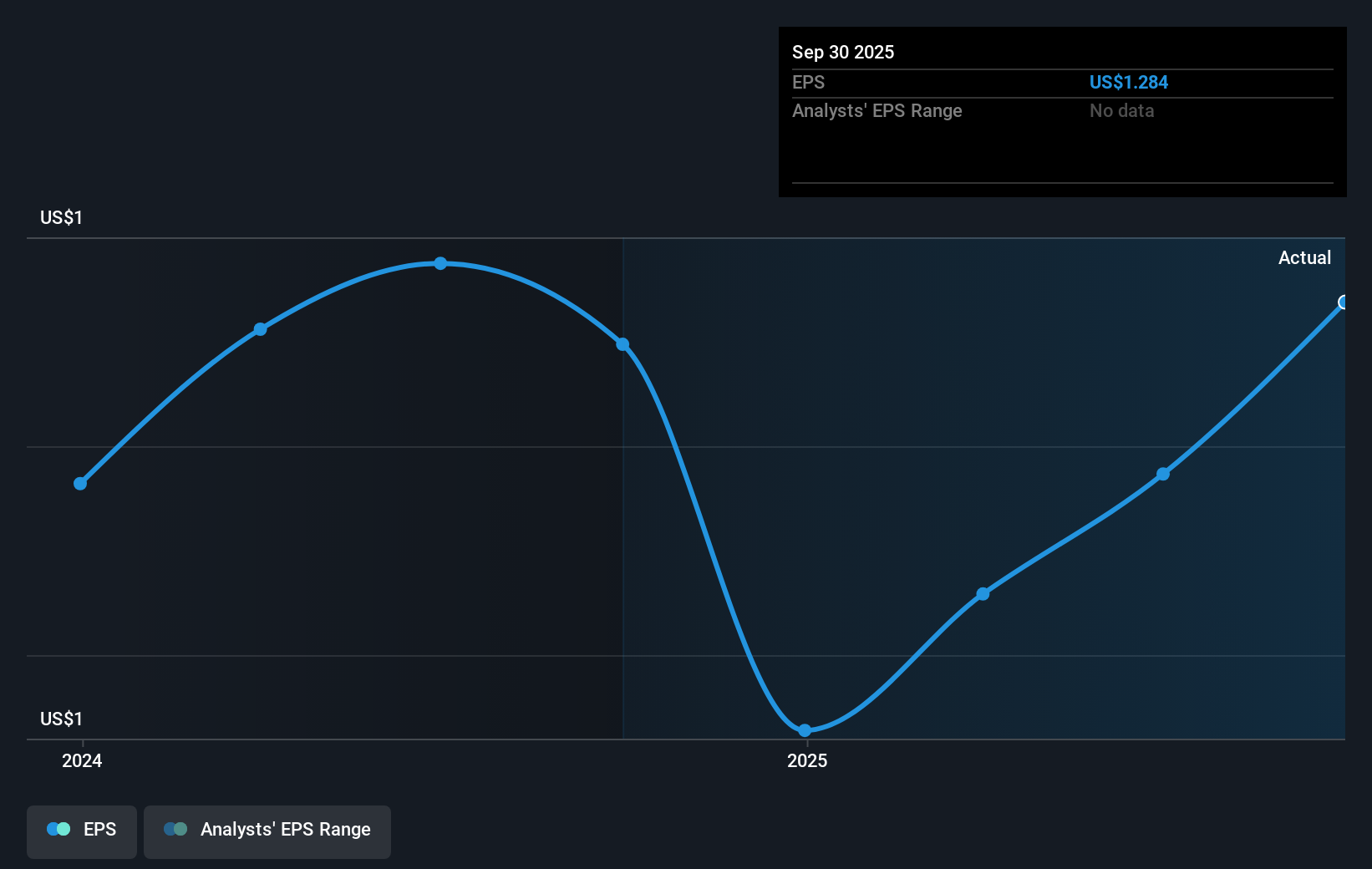Click the 2024 x-axis label
This screenshot has width=1372, height=869.
tap(82, 760)
